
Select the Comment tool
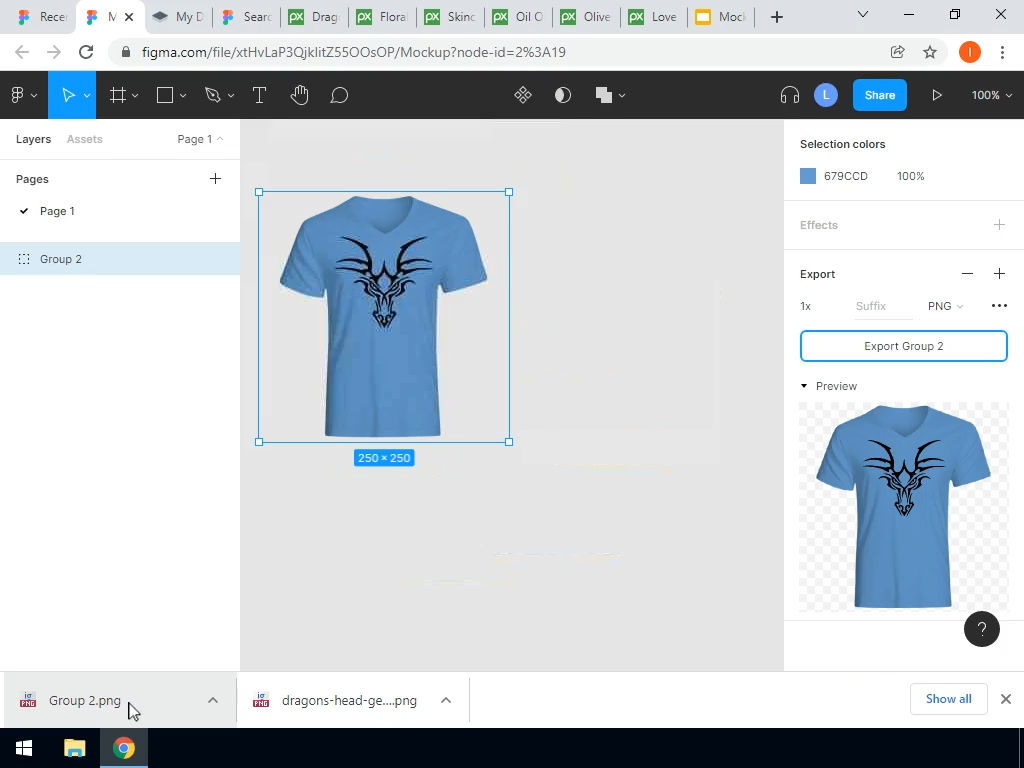click(339, 95)
